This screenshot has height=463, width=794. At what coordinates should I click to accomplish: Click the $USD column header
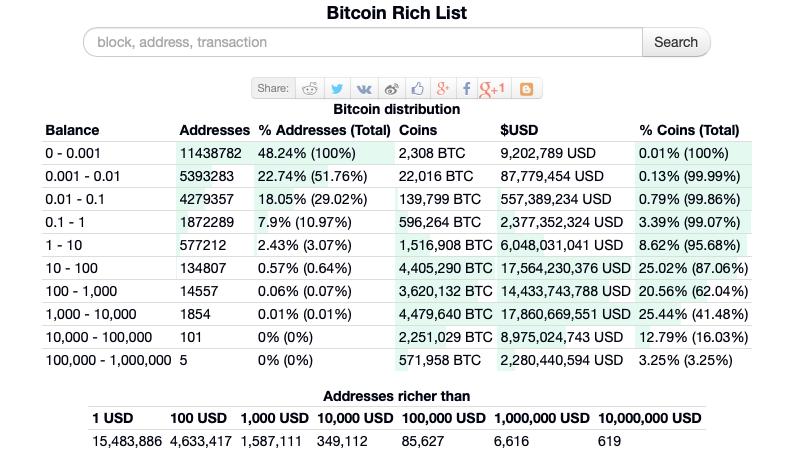pyautogui.click(x=520, y=130)
